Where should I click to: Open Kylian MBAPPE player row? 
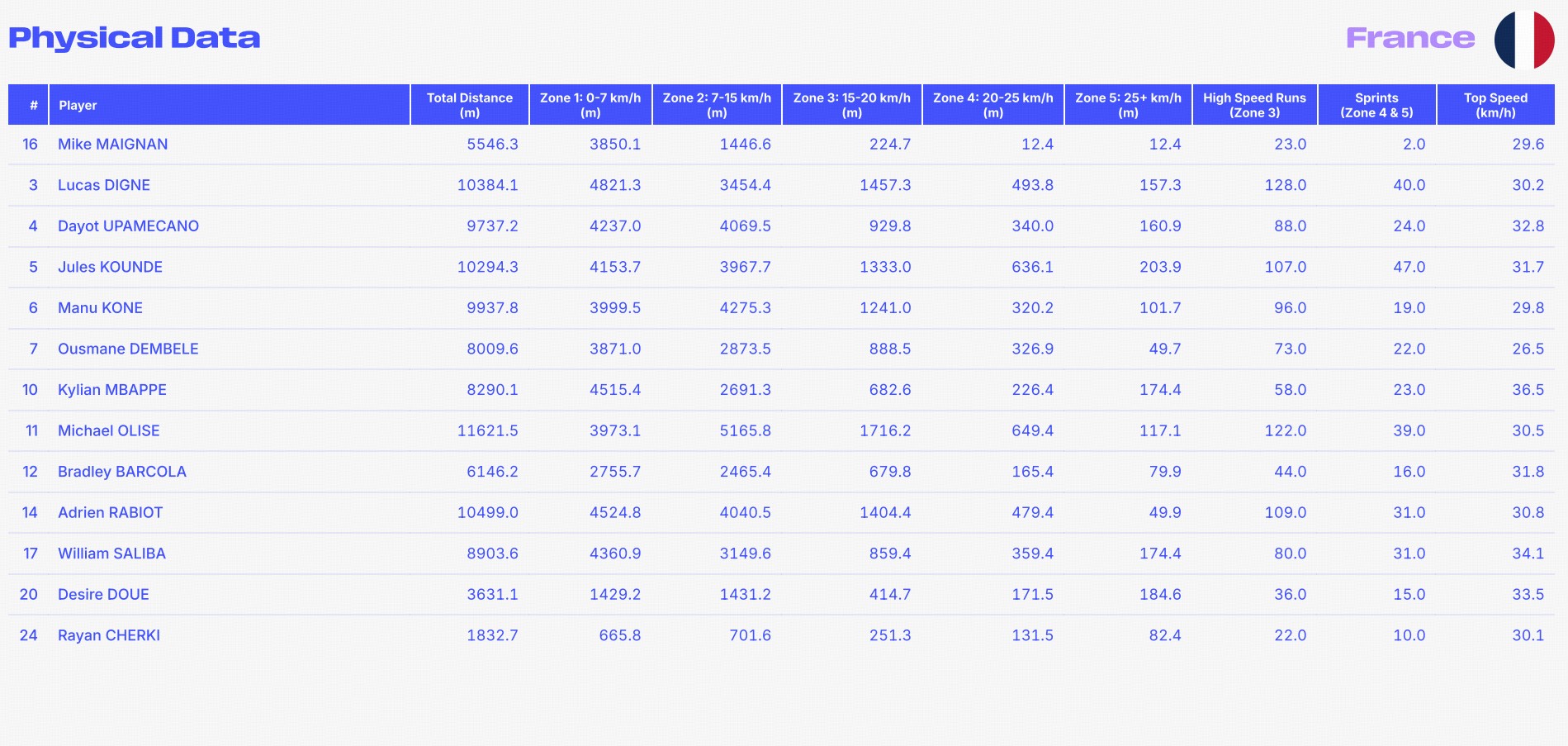(781, 390)
